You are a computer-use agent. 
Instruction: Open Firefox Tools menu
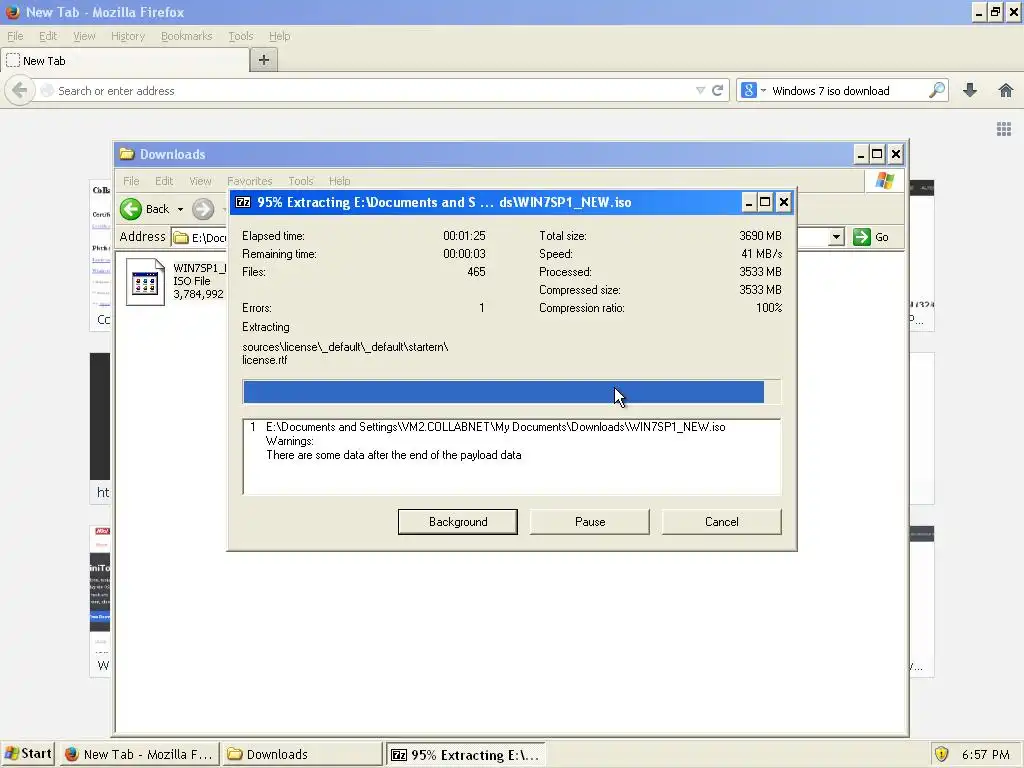click(240, 36)
